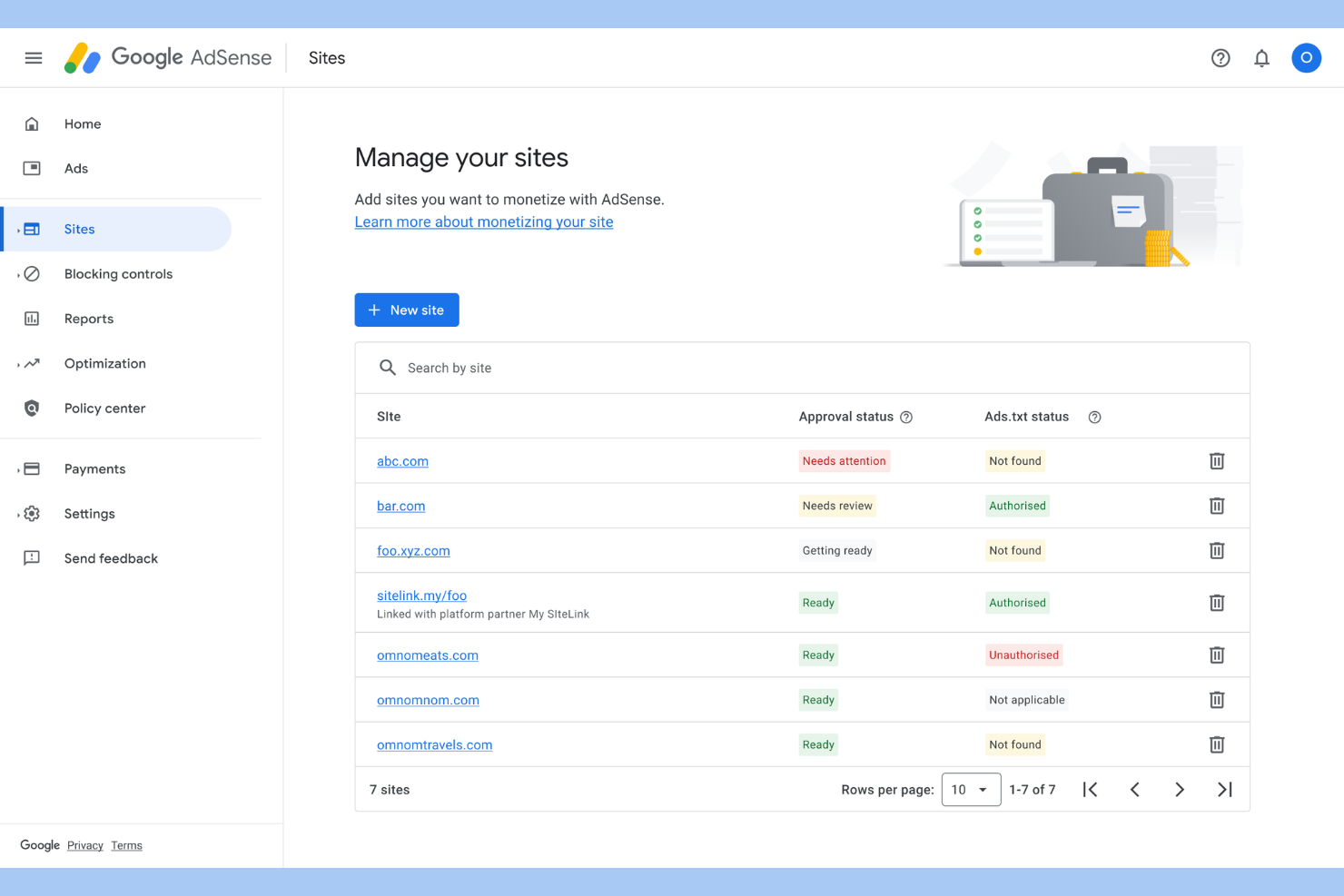This screenshot has height=896, width=1344.
Task: Go to last page of results
Action: (1225, 790)
